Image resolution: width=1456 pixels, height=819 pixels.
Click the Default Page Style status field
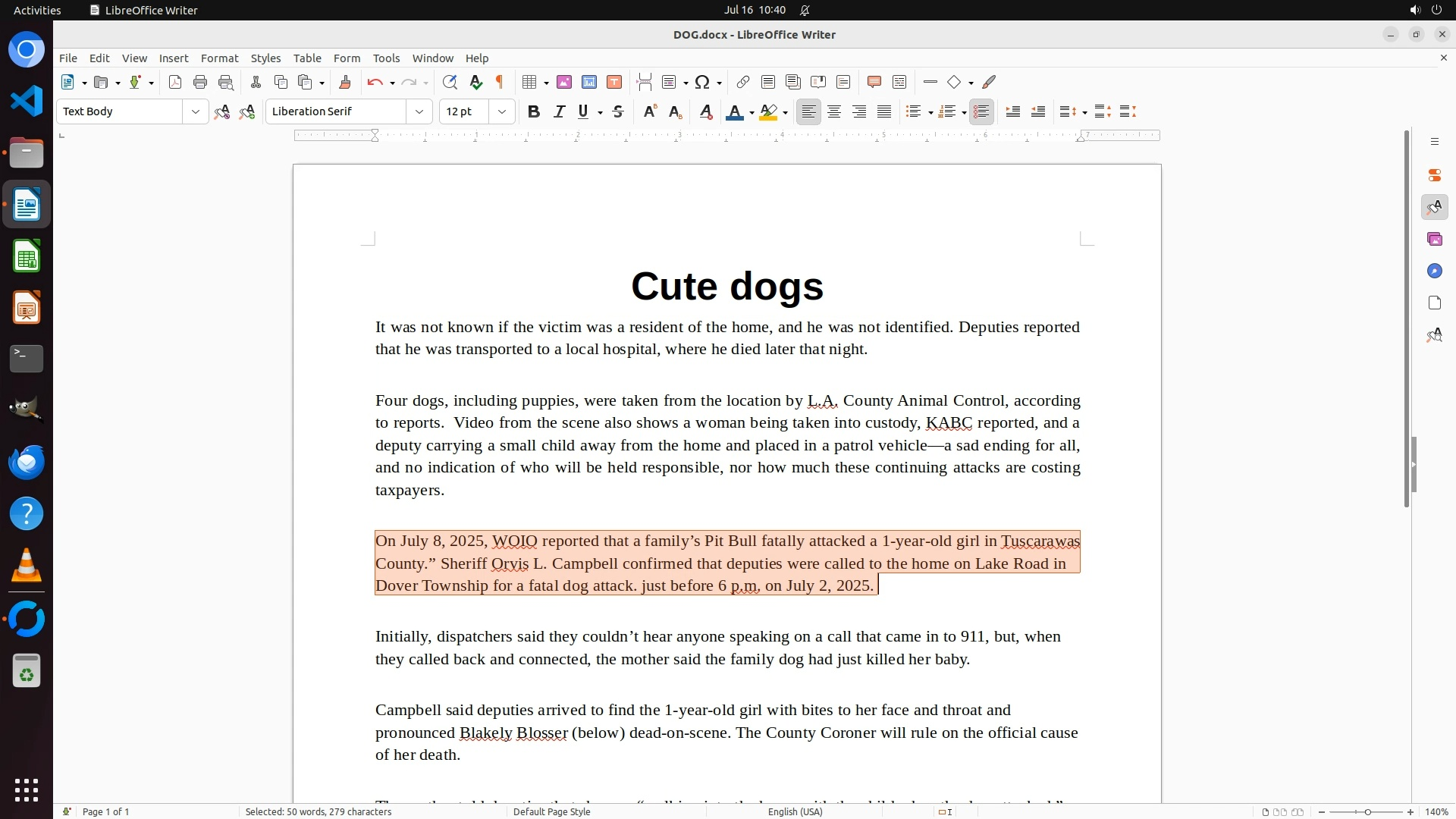click(x=551, y=811)
